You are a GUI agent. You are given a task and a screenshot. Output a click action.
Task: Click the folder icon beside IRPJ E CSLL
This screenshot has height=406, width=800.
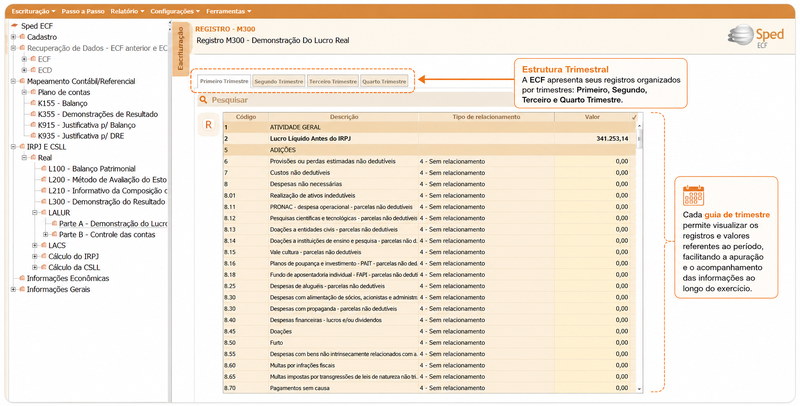22,147
